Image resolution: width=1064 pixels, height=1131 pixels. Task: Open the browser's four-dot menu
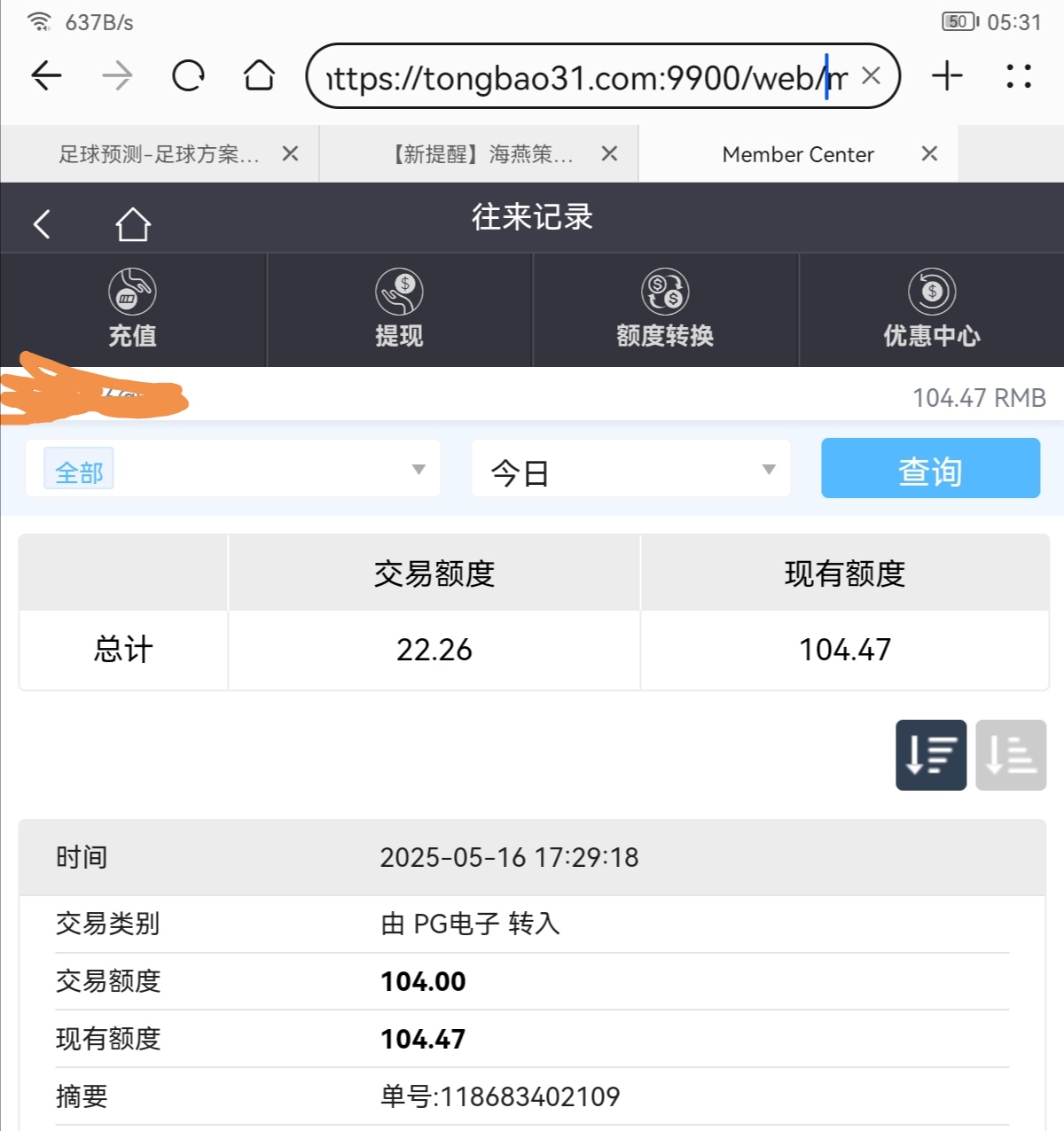(1019, 76)
